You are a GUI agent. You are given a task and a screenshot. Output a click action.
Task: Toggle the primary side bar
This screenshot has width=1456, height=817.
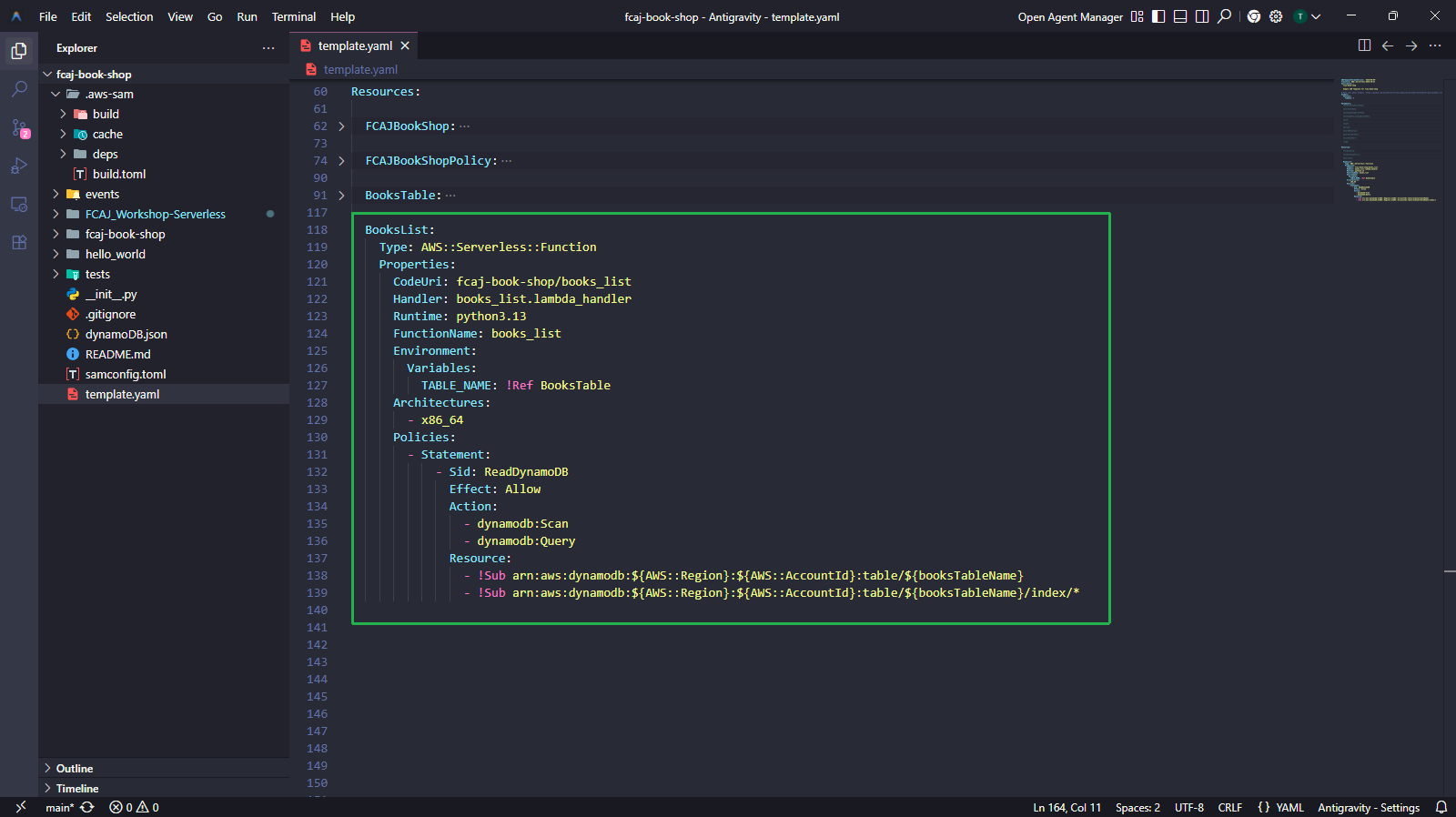coord(1158,16)
